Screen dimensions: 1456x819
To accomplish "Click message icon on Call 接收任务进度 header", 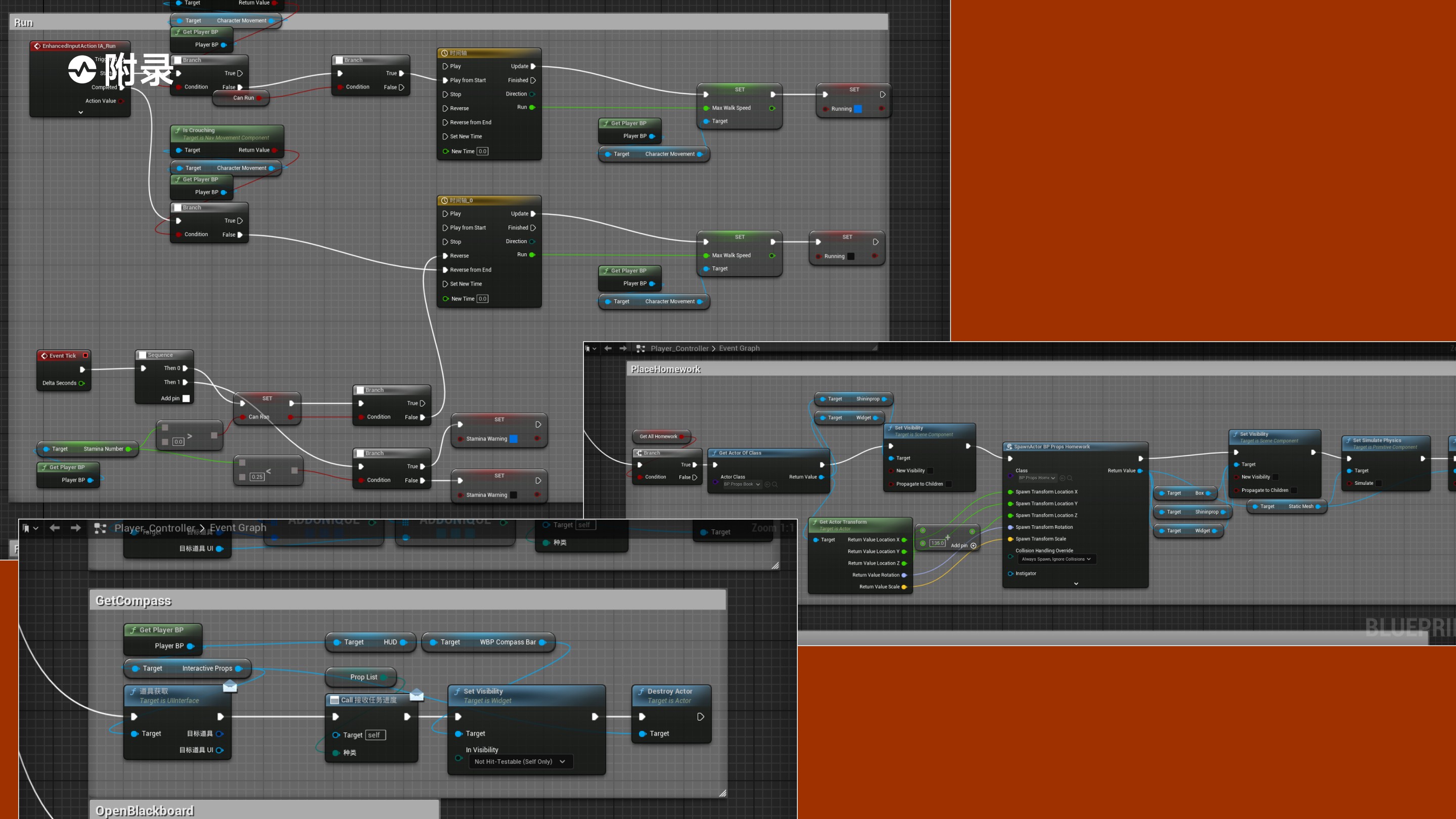I will [335, 700].
